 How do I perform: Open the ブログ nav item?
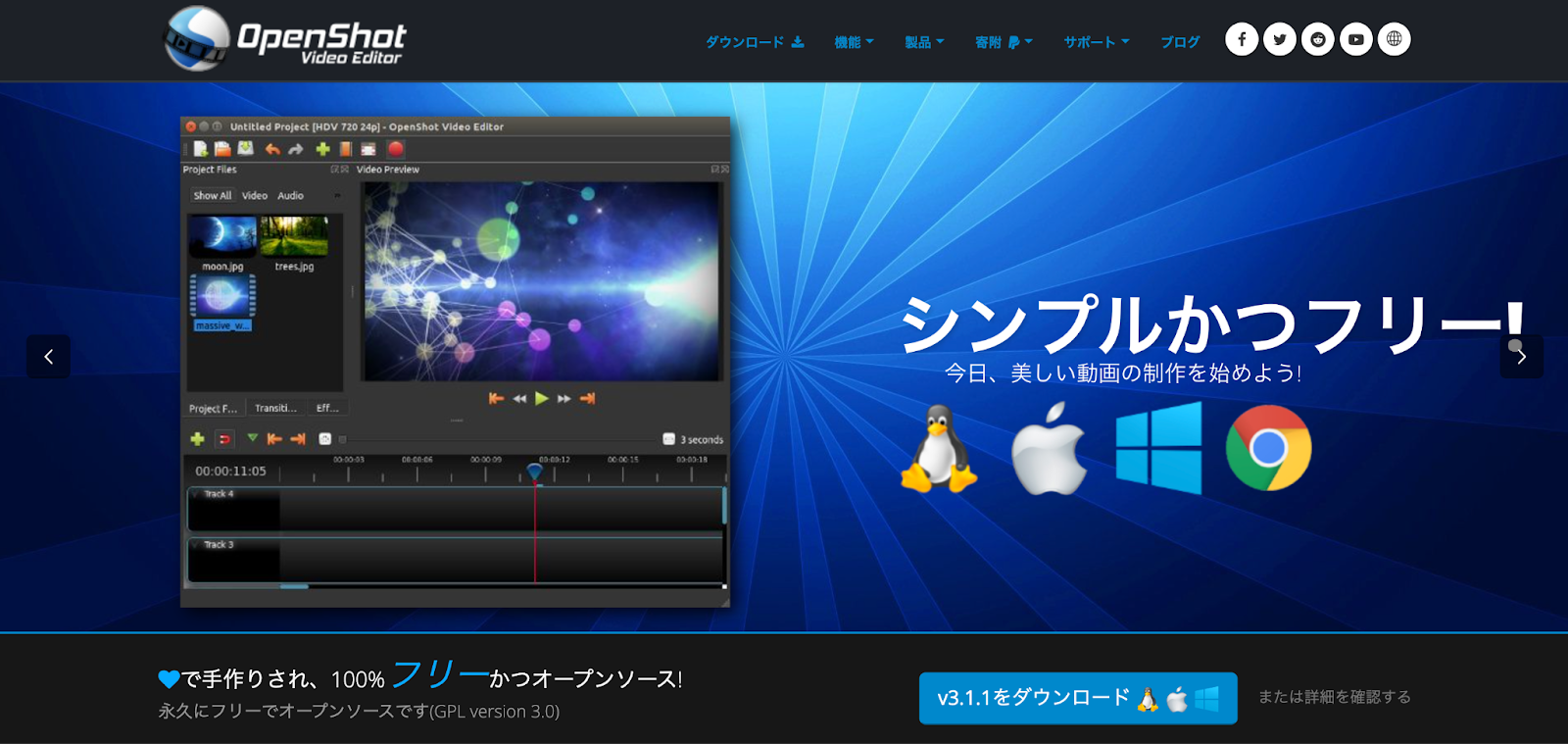[x=1180, y=42]
